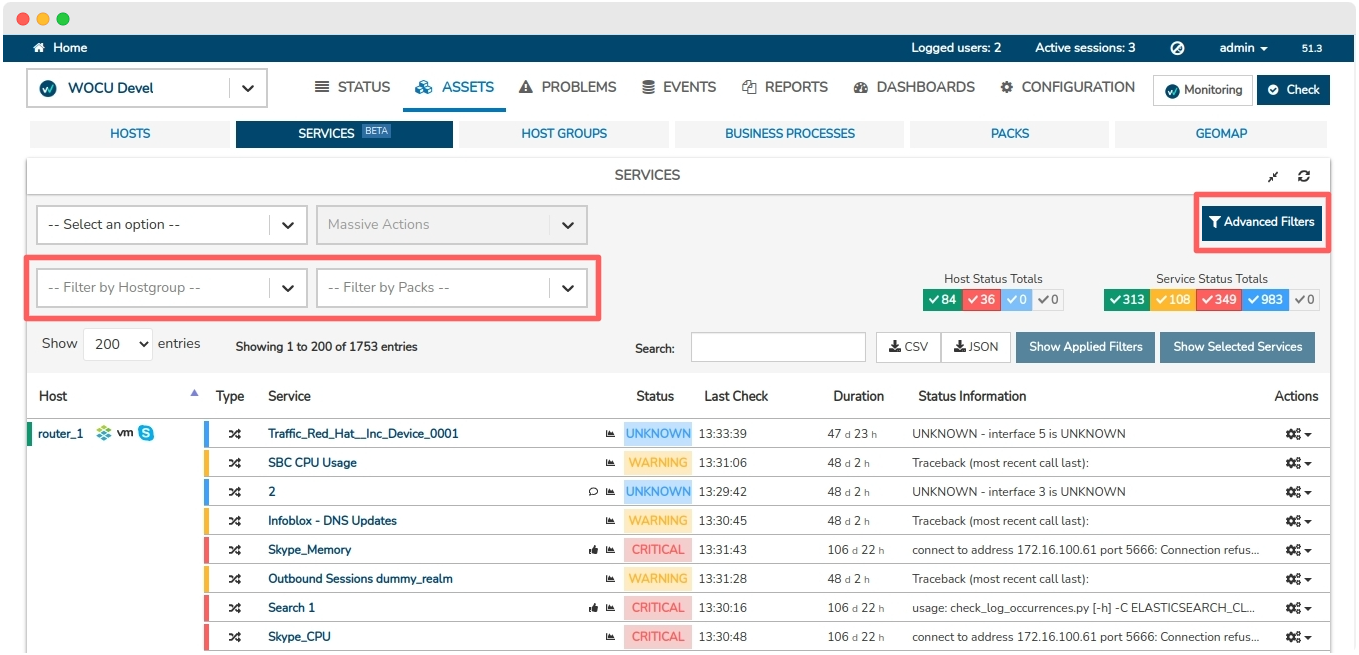Image resolution: width=1359 pixels, height=655 pixels.
Task: Switch to the GEOMAP tab
Action: [1221, 134]
